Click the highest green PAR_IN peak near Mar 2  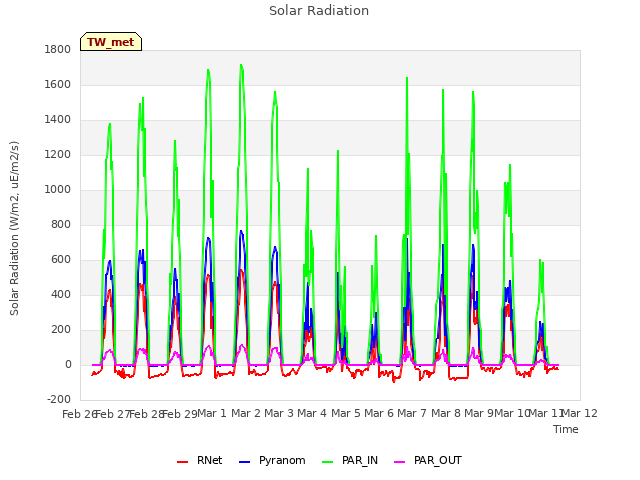[241, 65]
